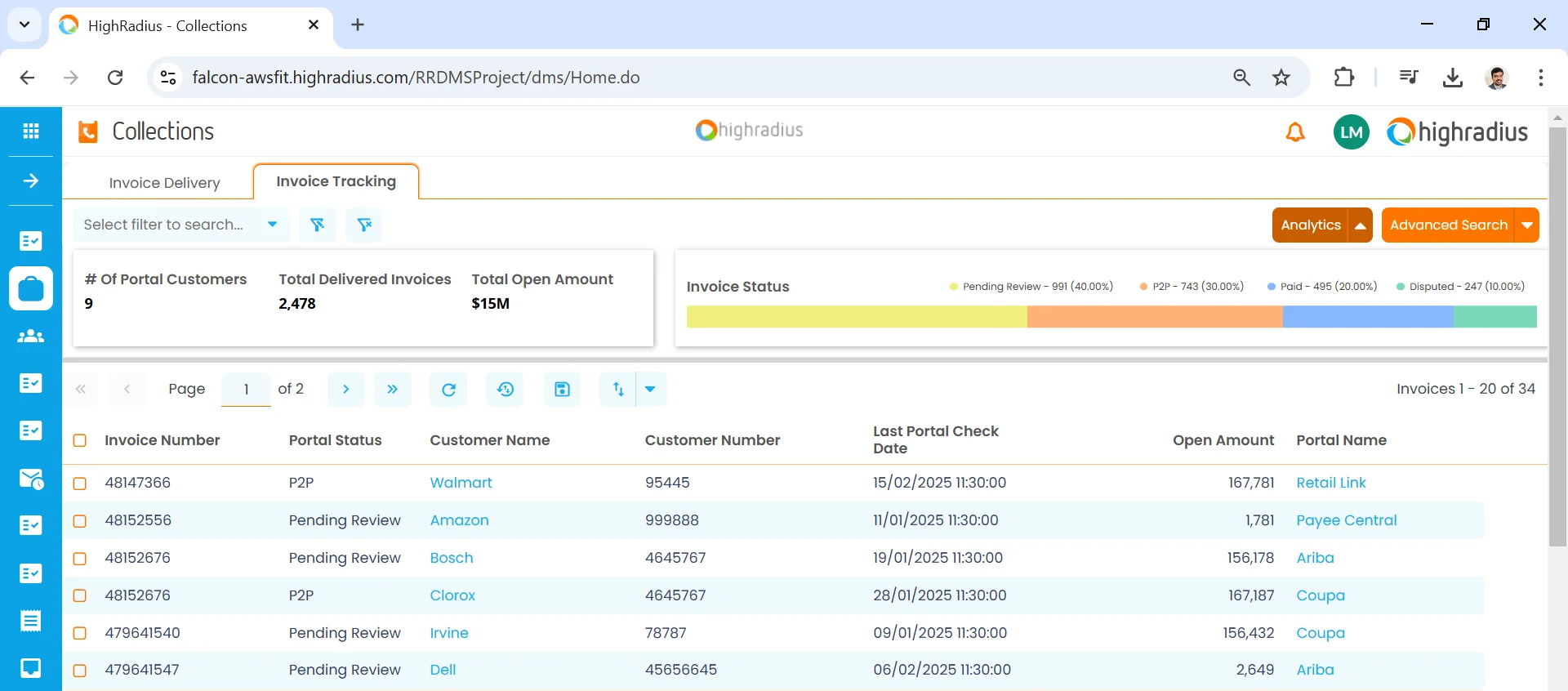Screen dimensions: 1568x691
Task: Click the Advanced Search button
Action: click(x=1448, y=225)
